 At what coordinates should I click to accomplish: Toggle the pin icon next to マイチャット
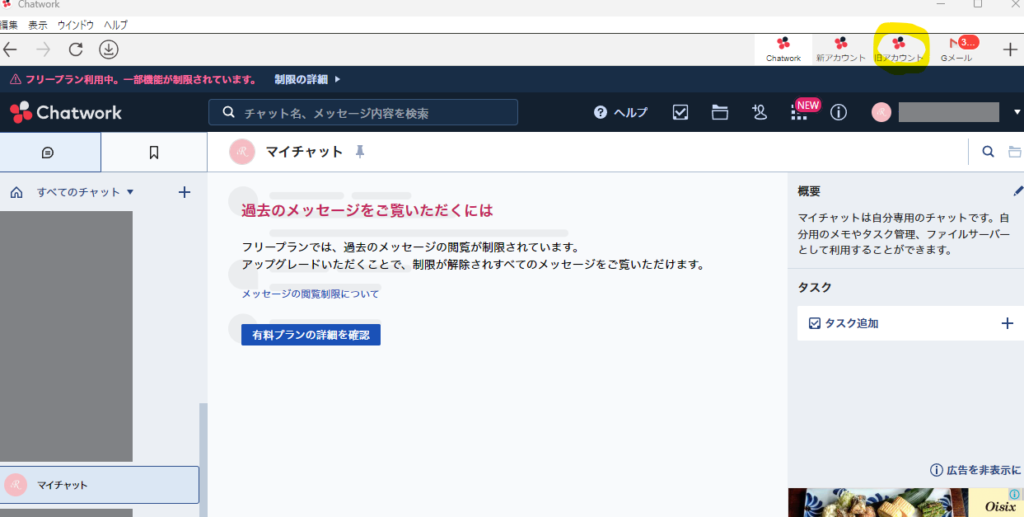360,152
